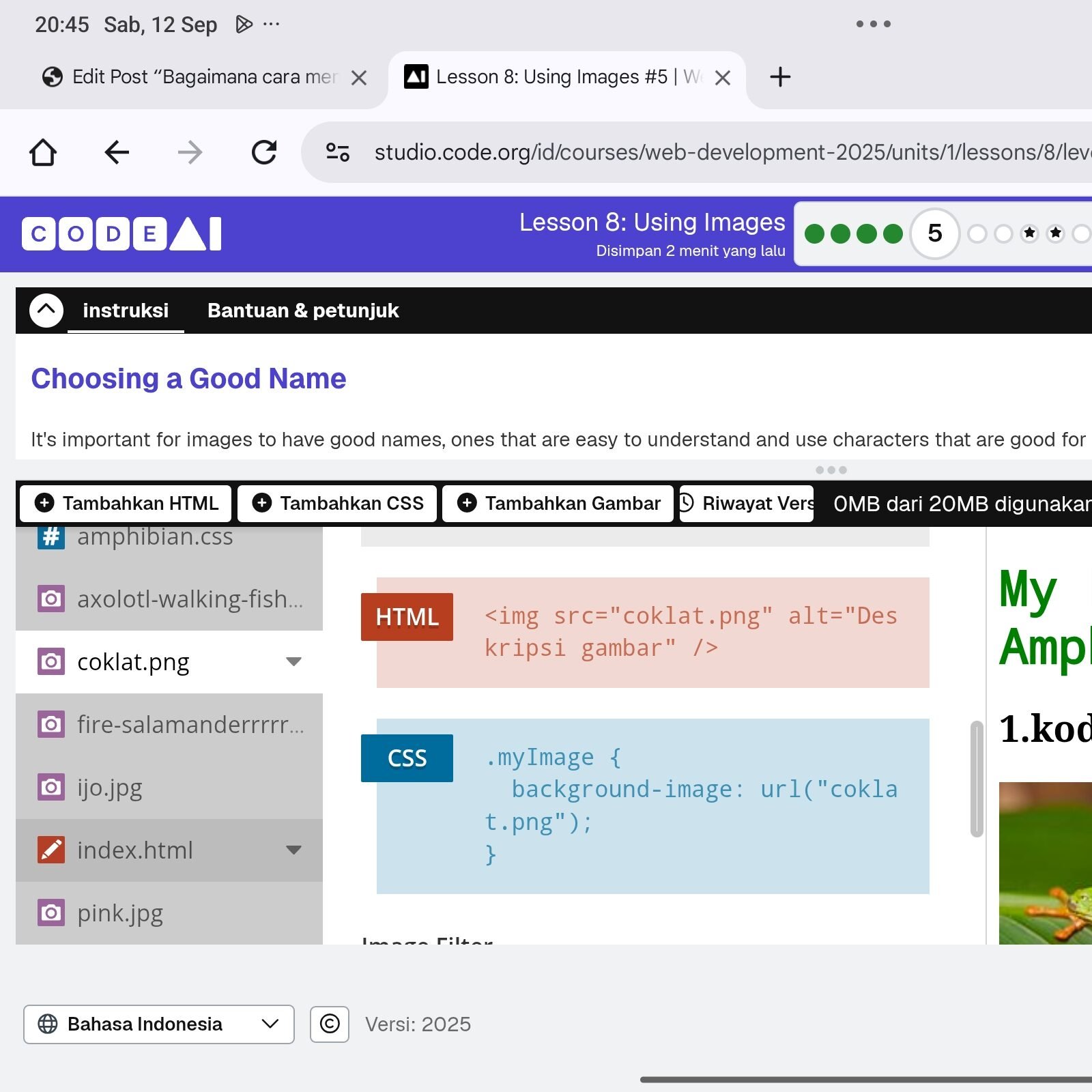Open a new browser tab
This screenshot has height=1092, width=1092.
[x=780, y=77]
